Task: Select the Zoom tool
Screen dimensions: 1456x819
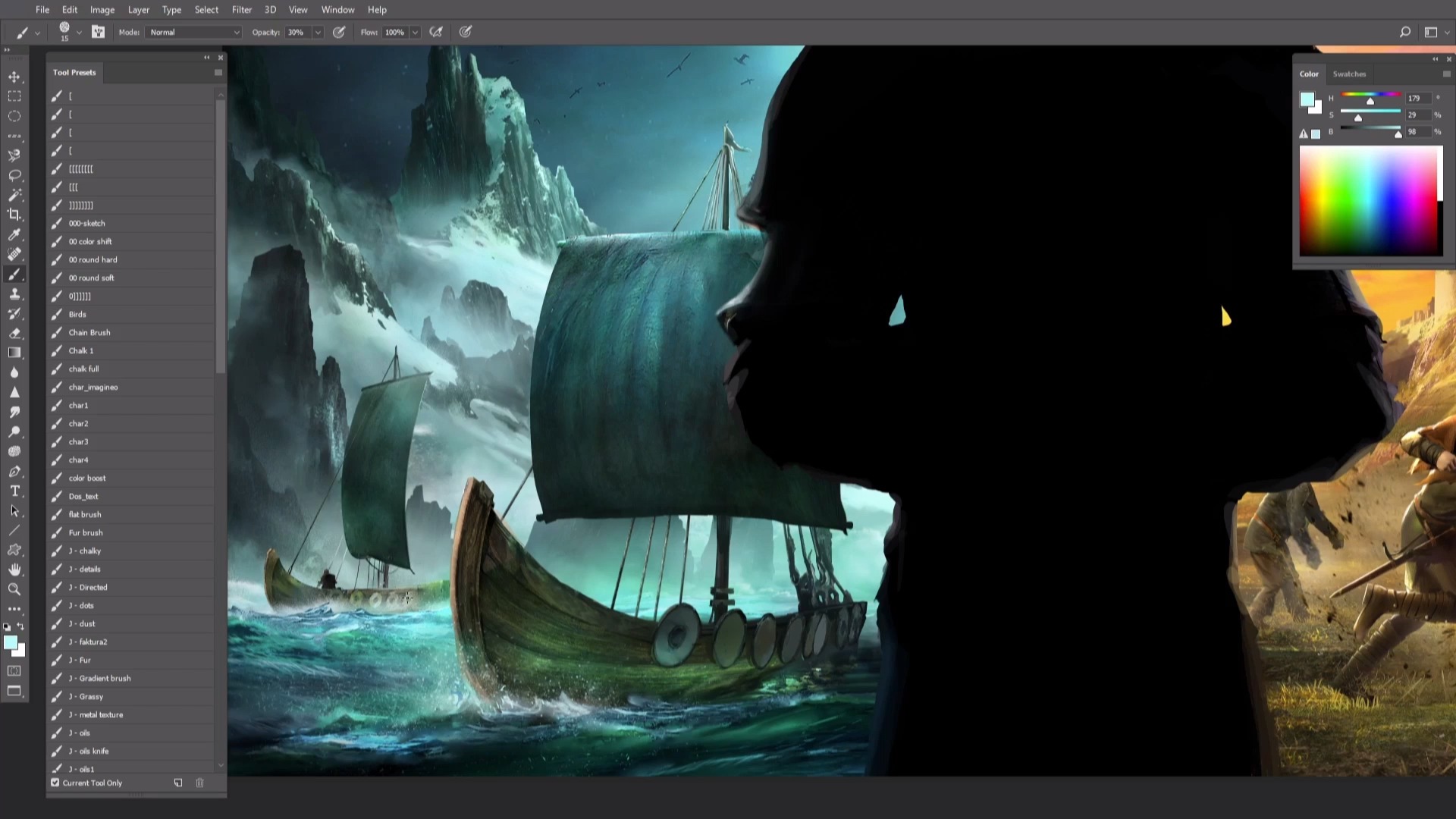Action: (14, 589)
